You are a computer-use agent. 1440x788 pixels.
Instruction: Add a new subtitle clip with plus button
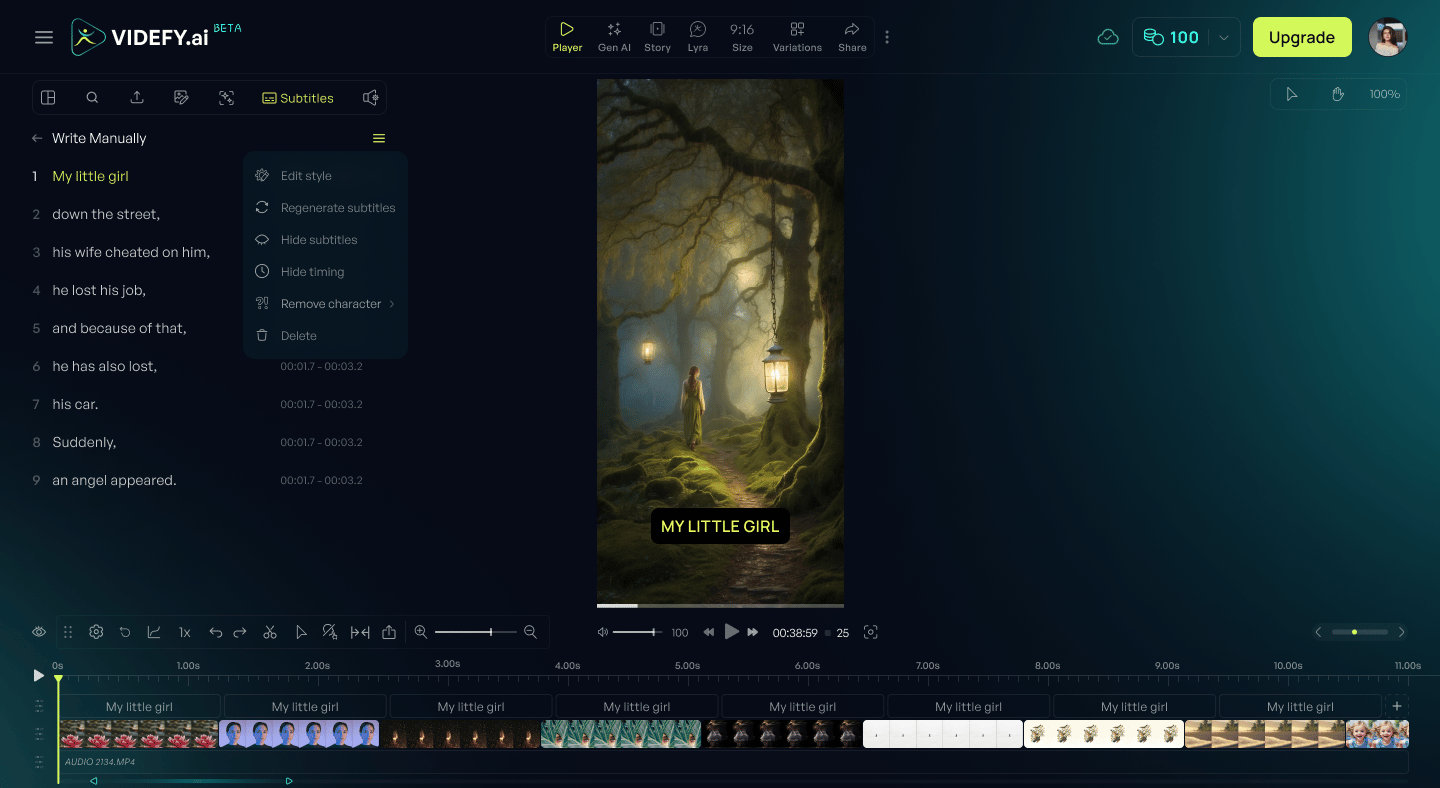(x=1398, y=705)
